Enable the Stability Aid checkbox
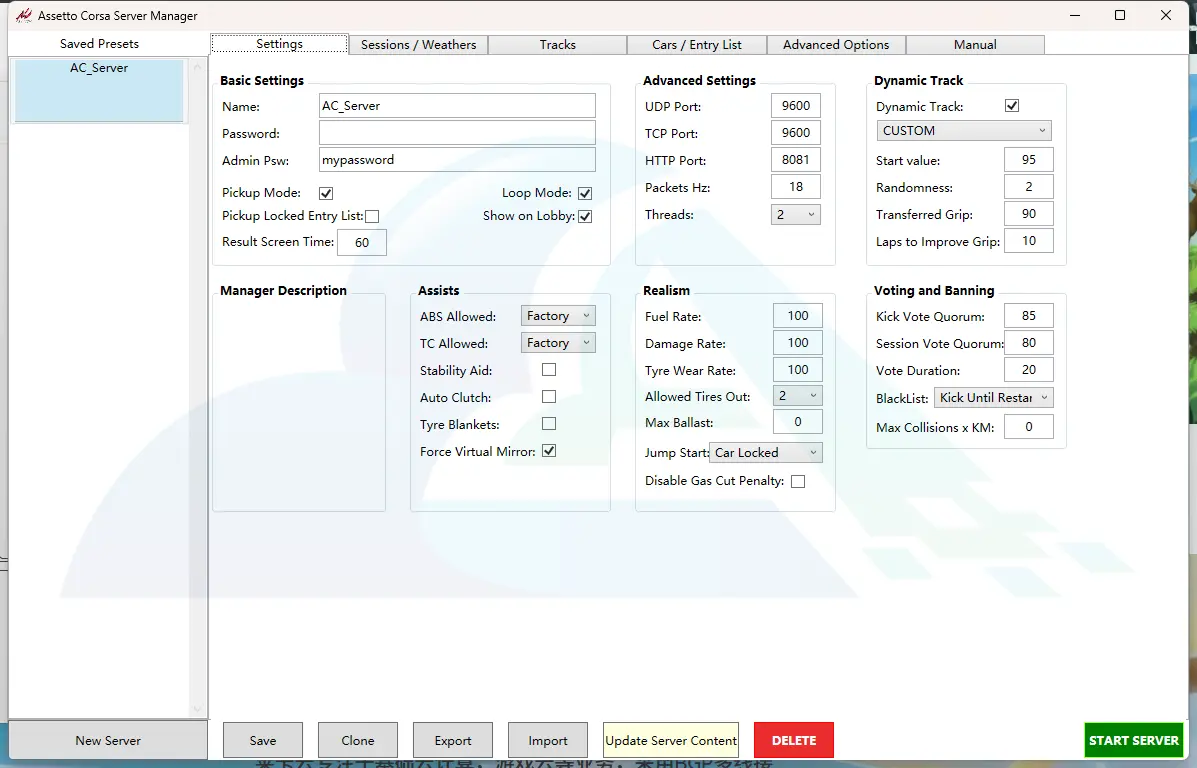 (549, 369)
